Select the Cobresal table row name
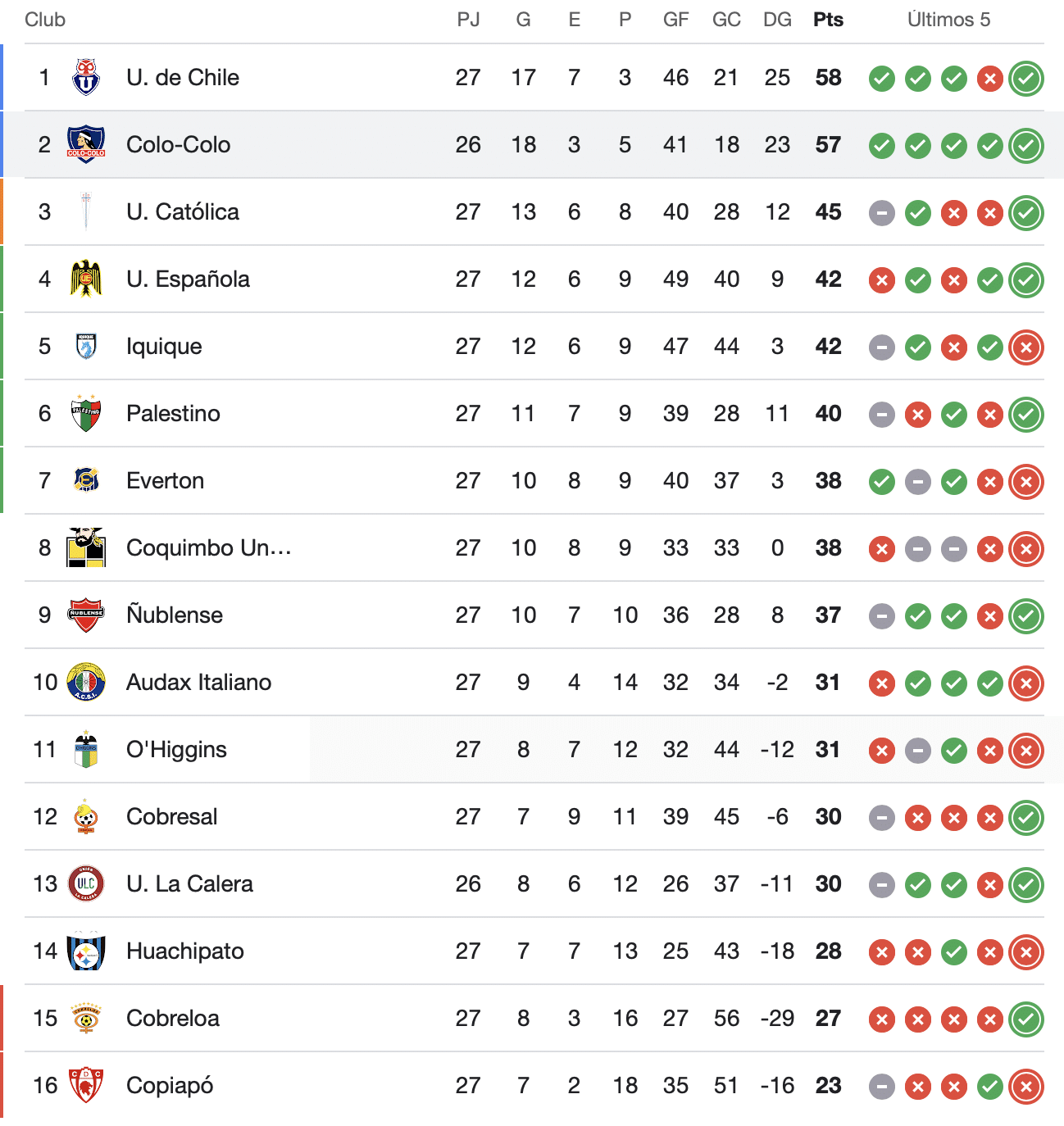Image resolution: width=1064 pixels, height=1126 pixels. [171, 817]
